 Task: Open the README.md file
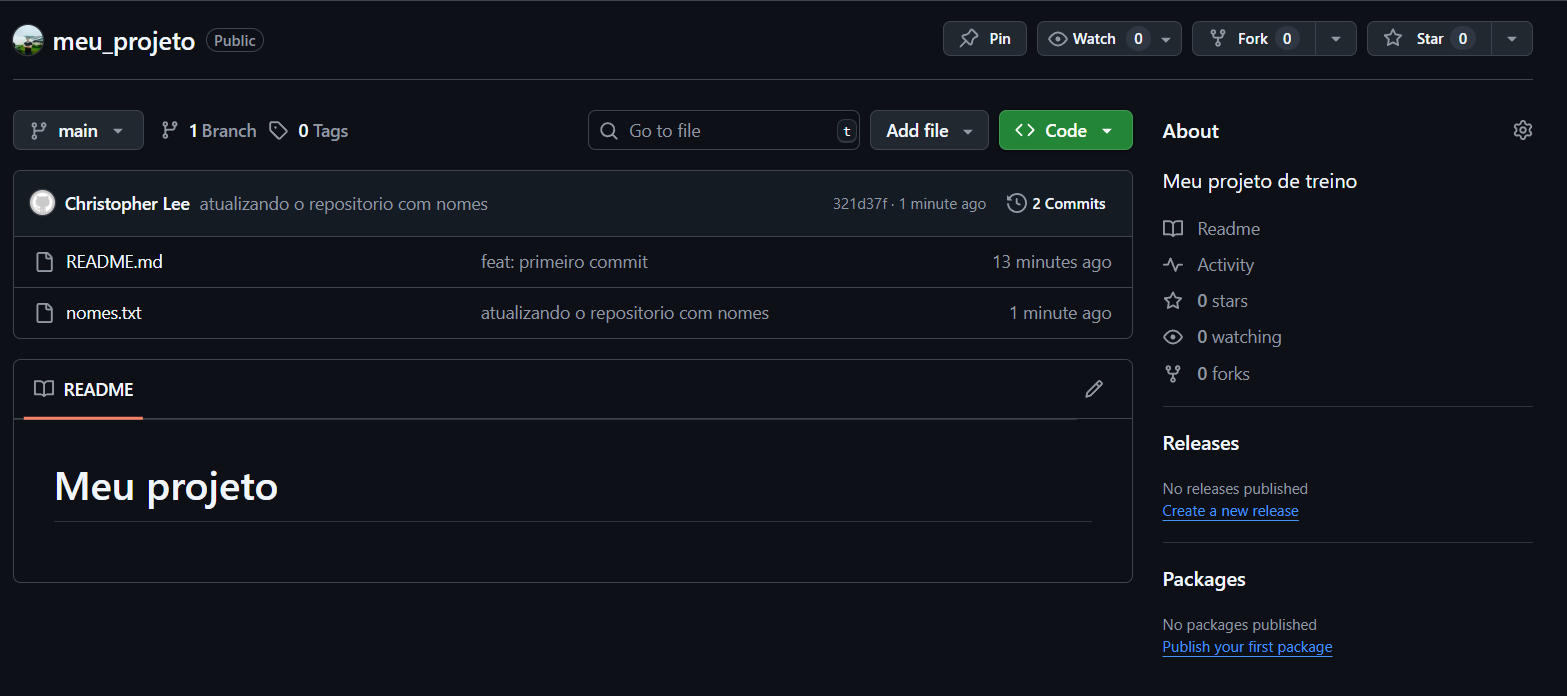click(x=114, y=262)
